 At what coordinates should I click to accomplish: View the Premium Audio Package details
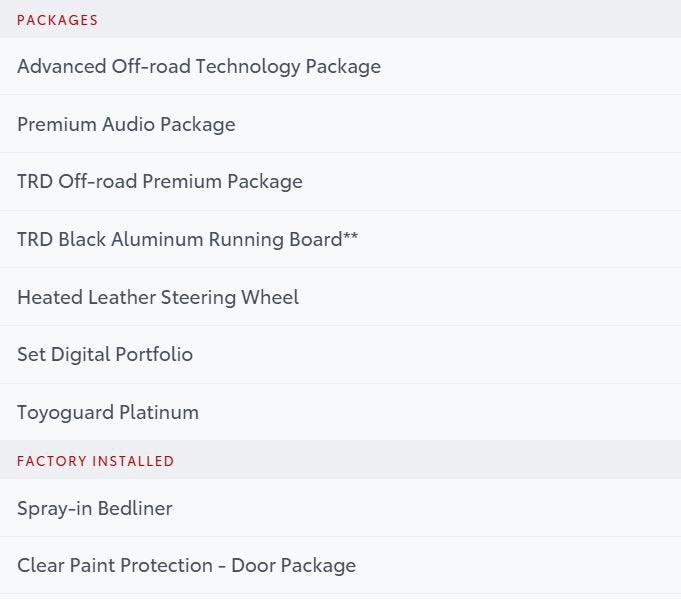tap(340, 125)
